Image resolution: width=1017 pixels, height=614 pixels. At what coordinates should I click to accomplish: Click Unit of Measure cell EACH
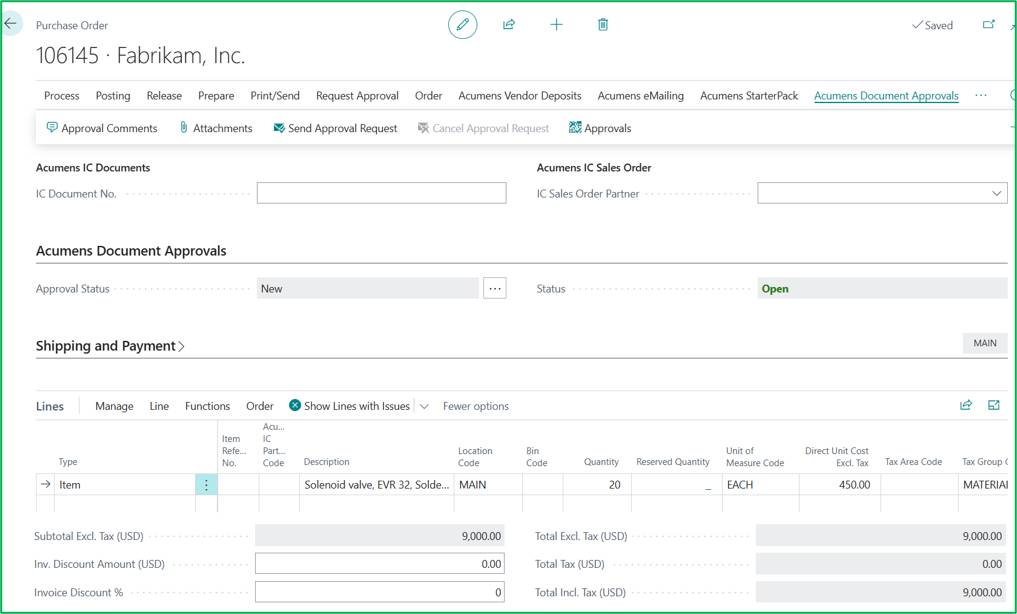pos(760,484)
